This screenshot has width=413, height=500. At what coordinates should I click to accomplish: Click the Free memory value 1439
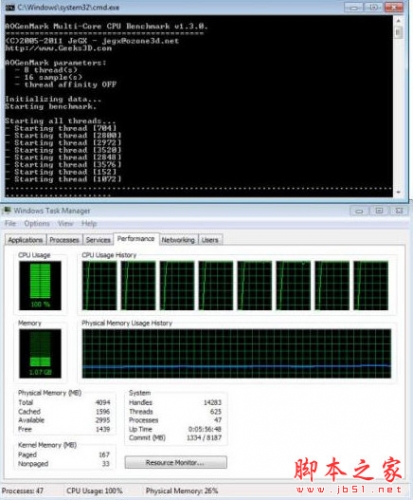coord(103,429)
